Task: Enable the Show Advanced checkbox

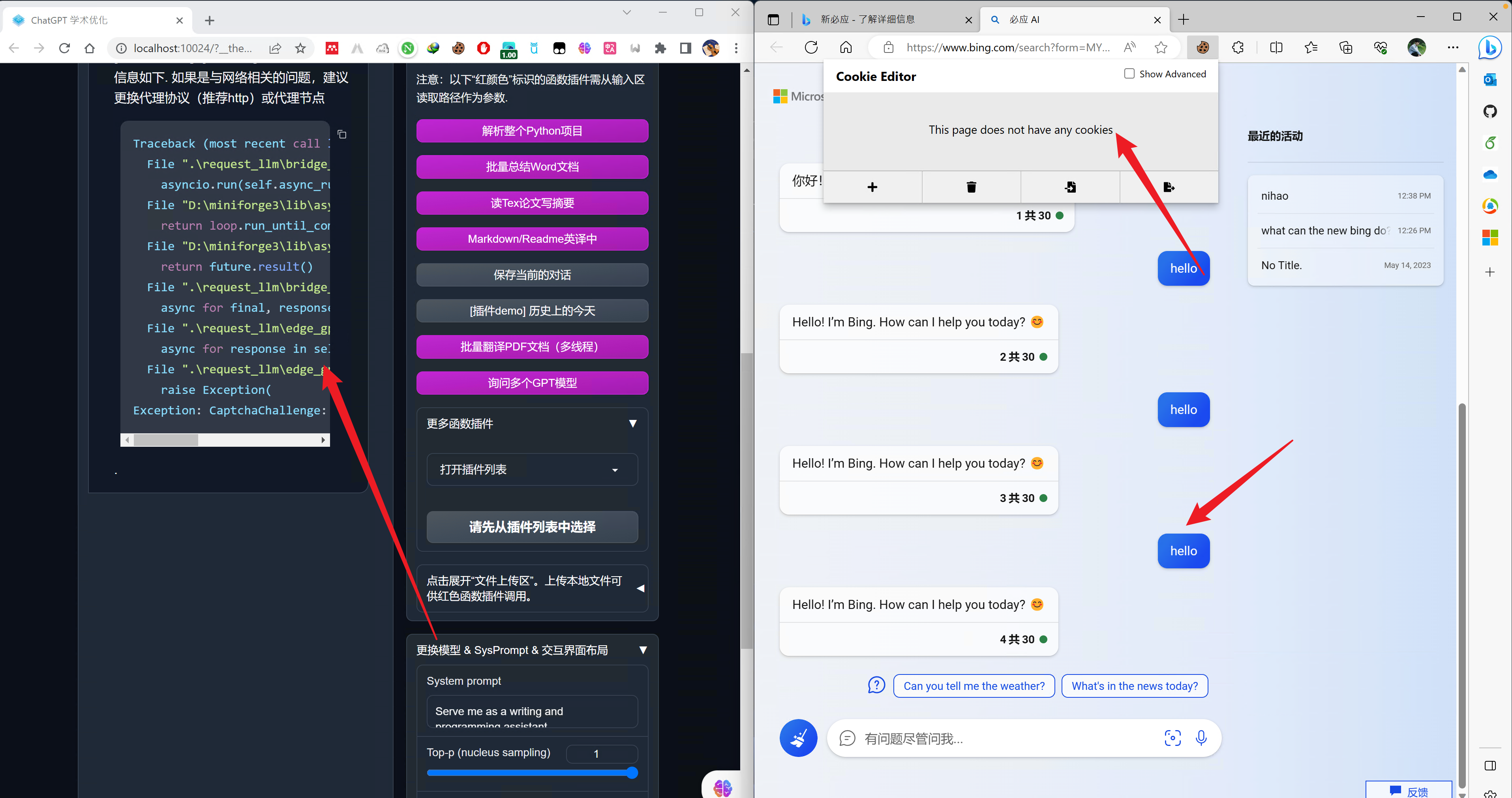Action: point(1128,73)
